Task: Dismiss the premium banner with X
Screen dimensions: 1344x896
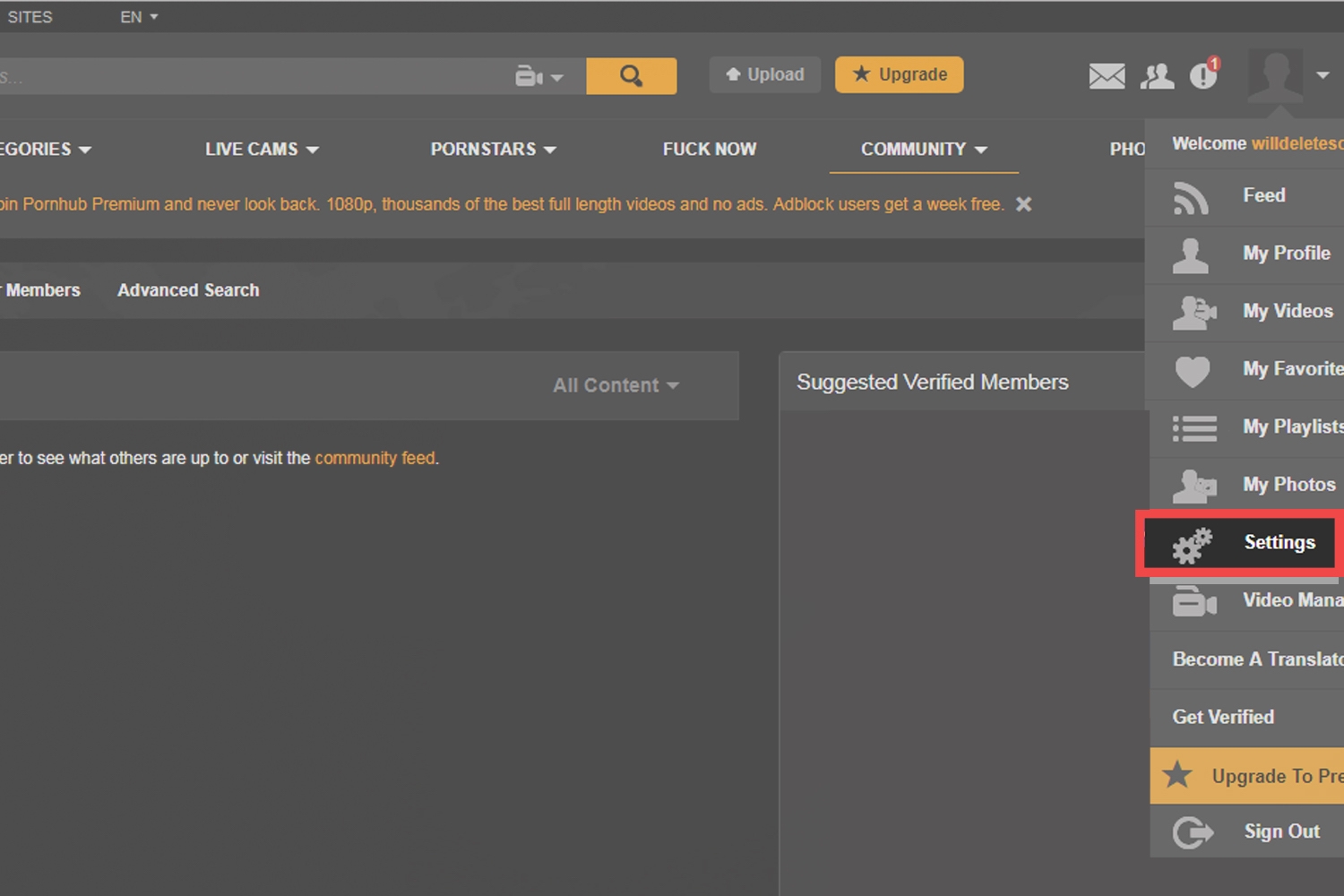Action: point(1023,204)
